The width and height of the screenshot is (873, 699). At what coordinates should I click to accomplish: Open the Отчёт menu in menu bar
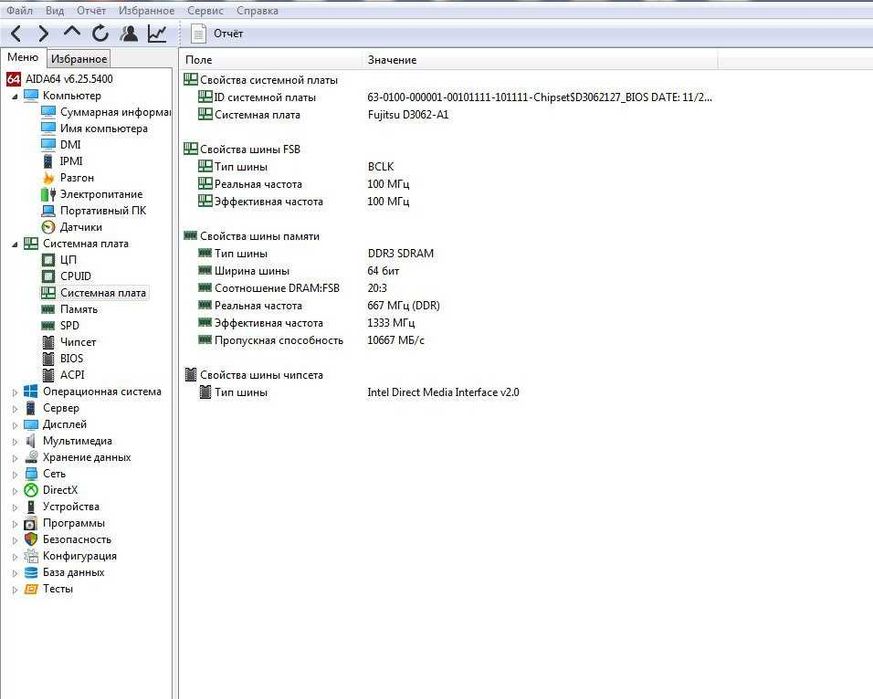coord(91,11)
